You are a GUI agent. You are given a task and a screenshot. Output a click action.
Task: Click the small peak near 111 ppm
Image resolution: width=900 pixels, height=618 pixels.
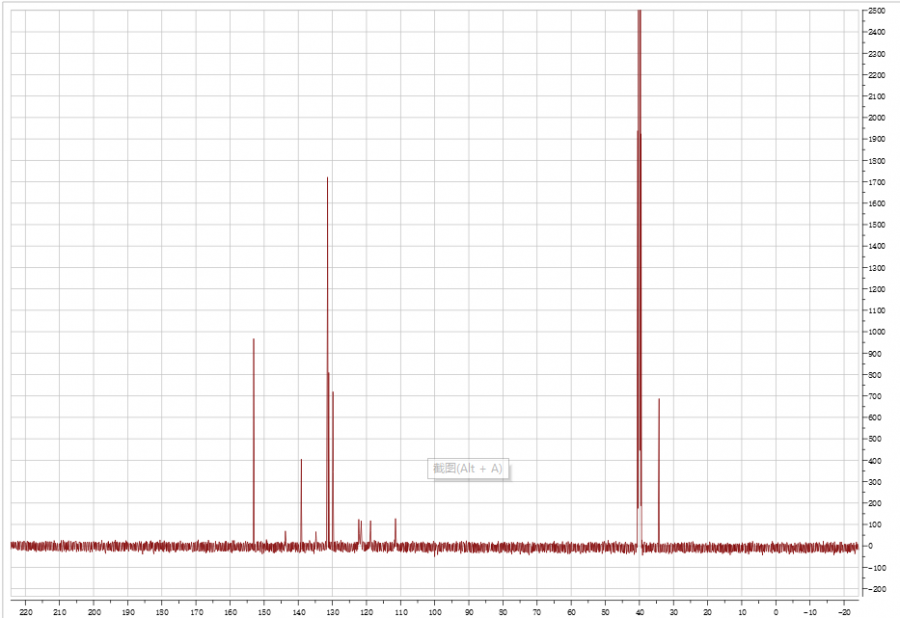pos(396,531)
